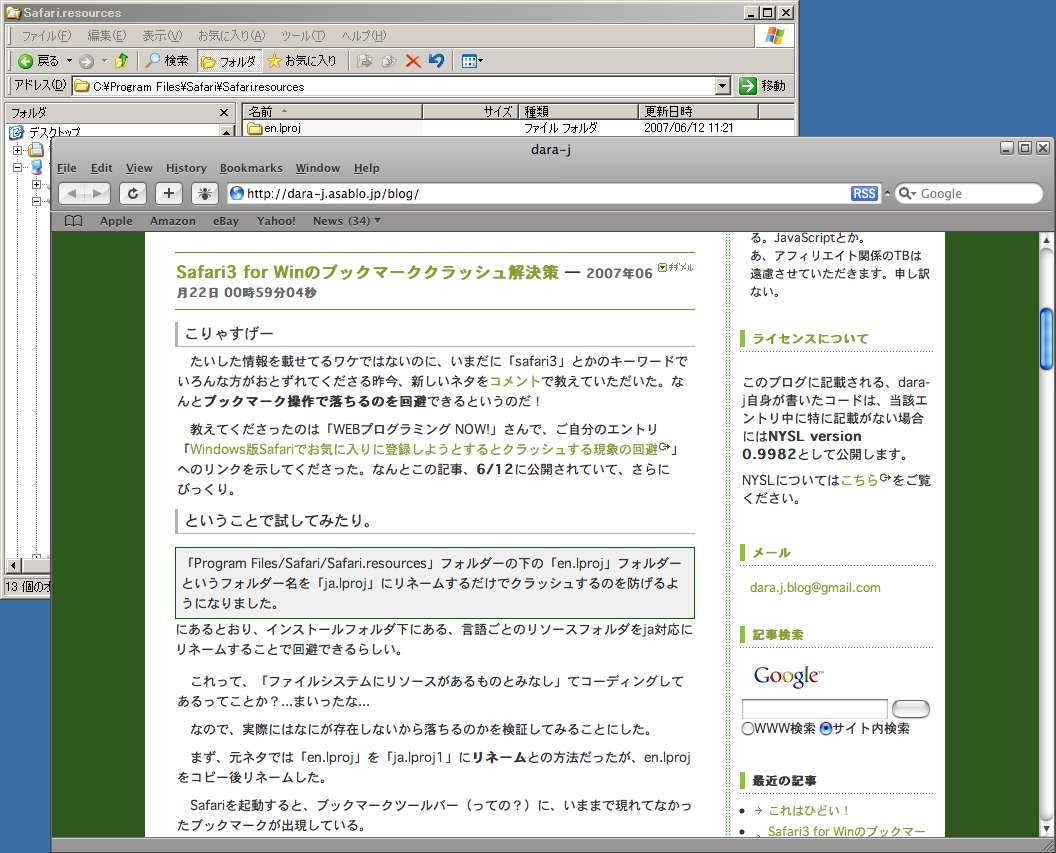Open the 表示(V) menu in Explorer
The width and height of the screenshot is (1056, 853).
[162, 36]
